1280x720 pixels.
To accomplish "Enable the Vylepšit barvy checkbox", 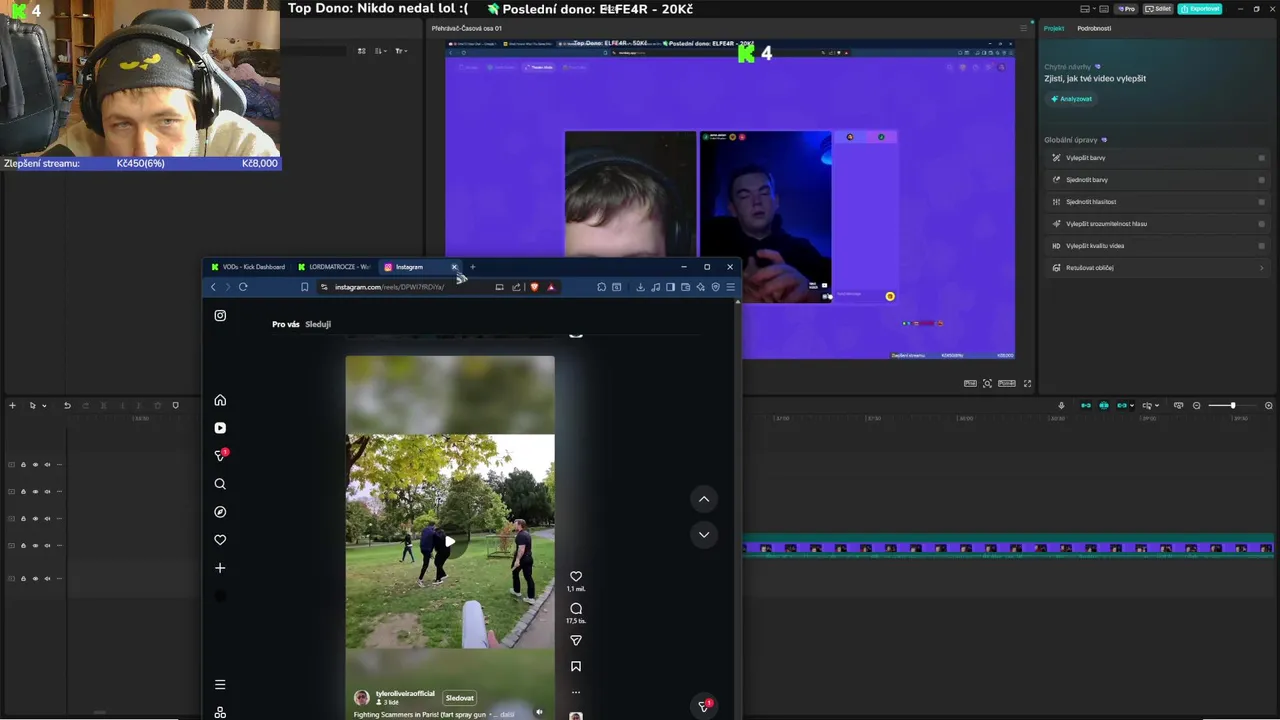I will pos(1261,158).
